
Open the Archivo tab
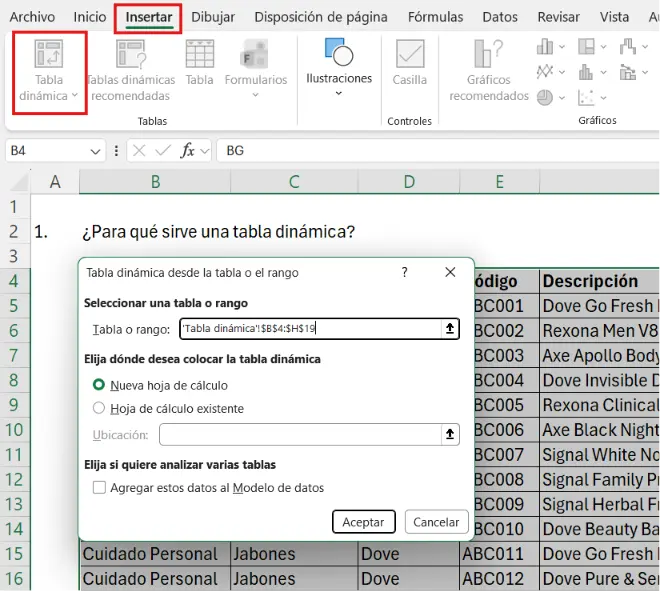pos(32,17)
